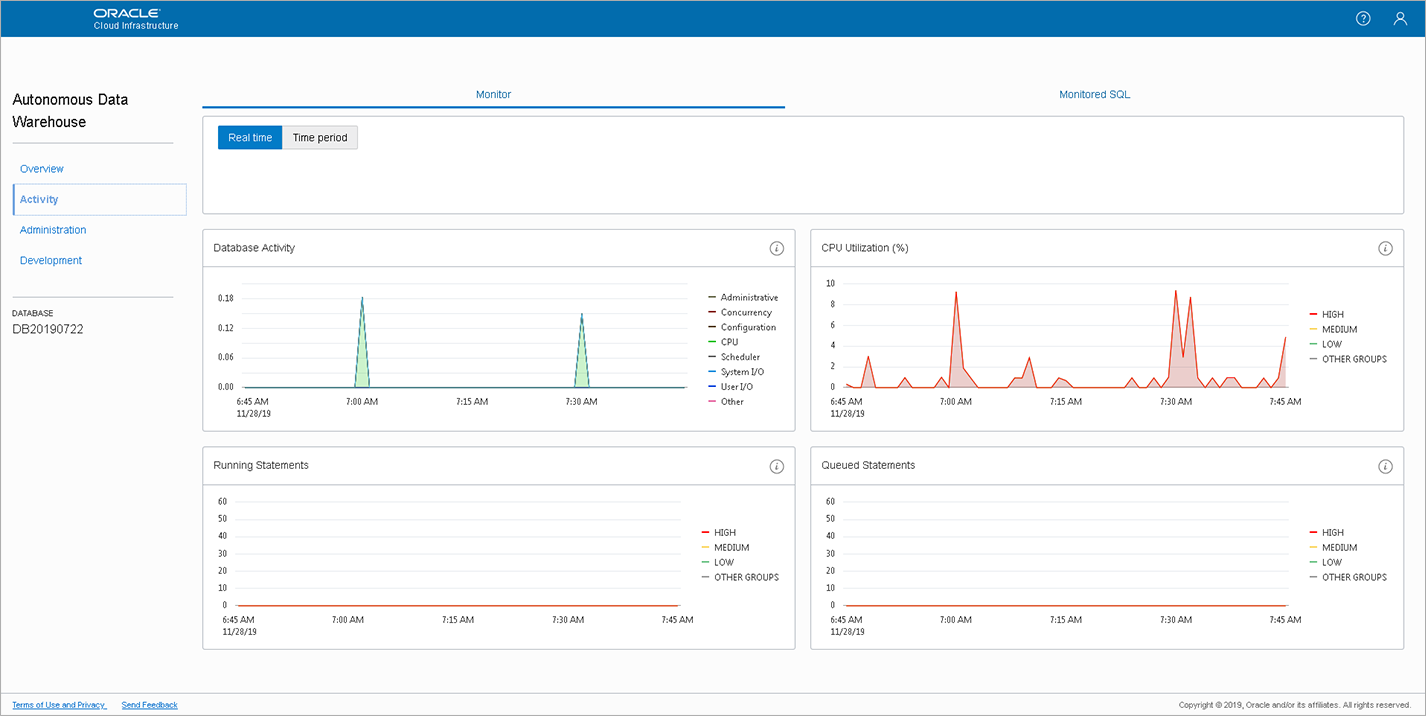Toggle LOW series in Running Statements legend
Screen dimensions: 1426x716
(x=718, y=562)
